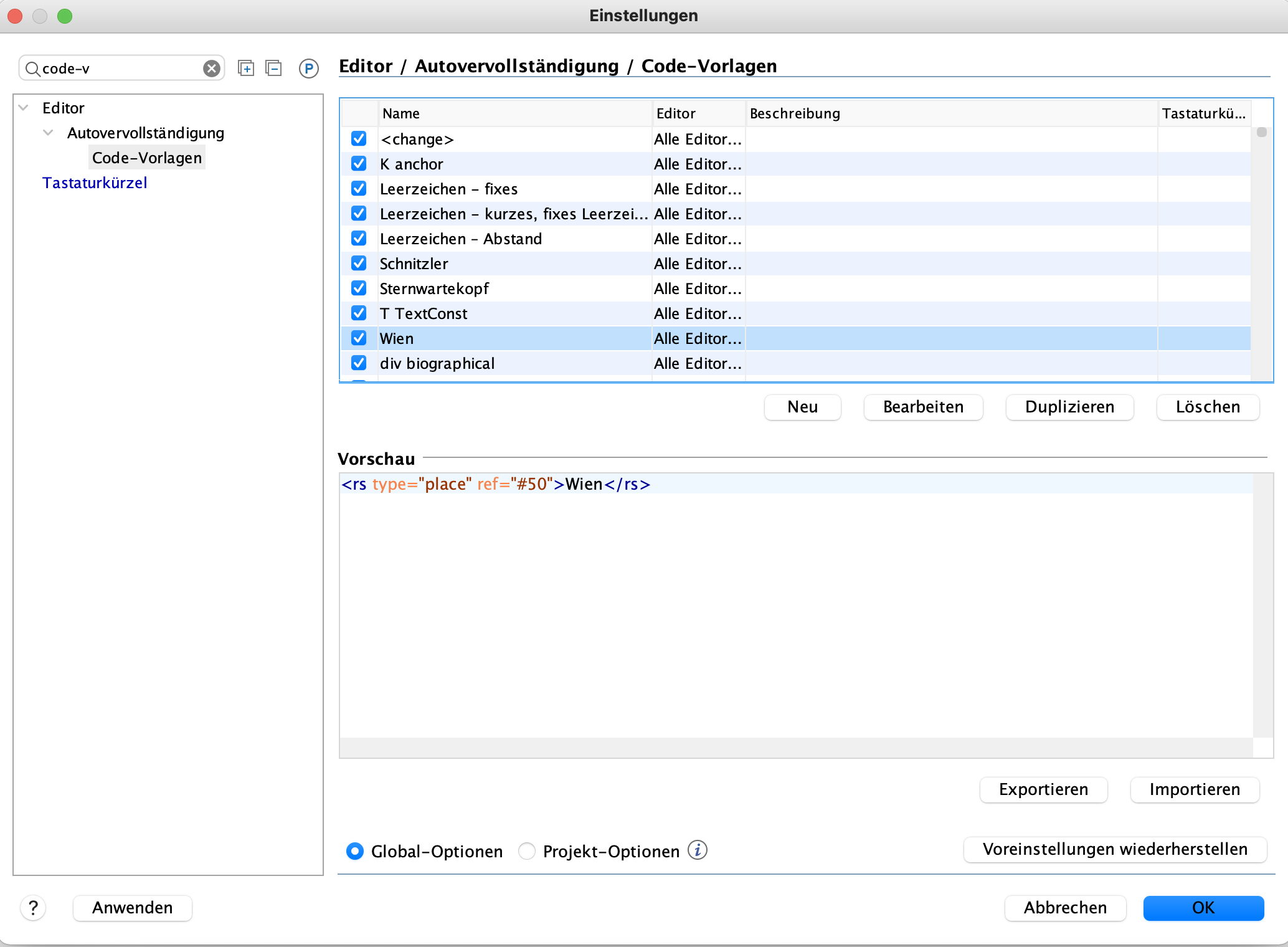The width and height of the screenshot is (1288, 947).
Task: Click the preview pane vertical scrollbar
Action: coord(1263,606)
